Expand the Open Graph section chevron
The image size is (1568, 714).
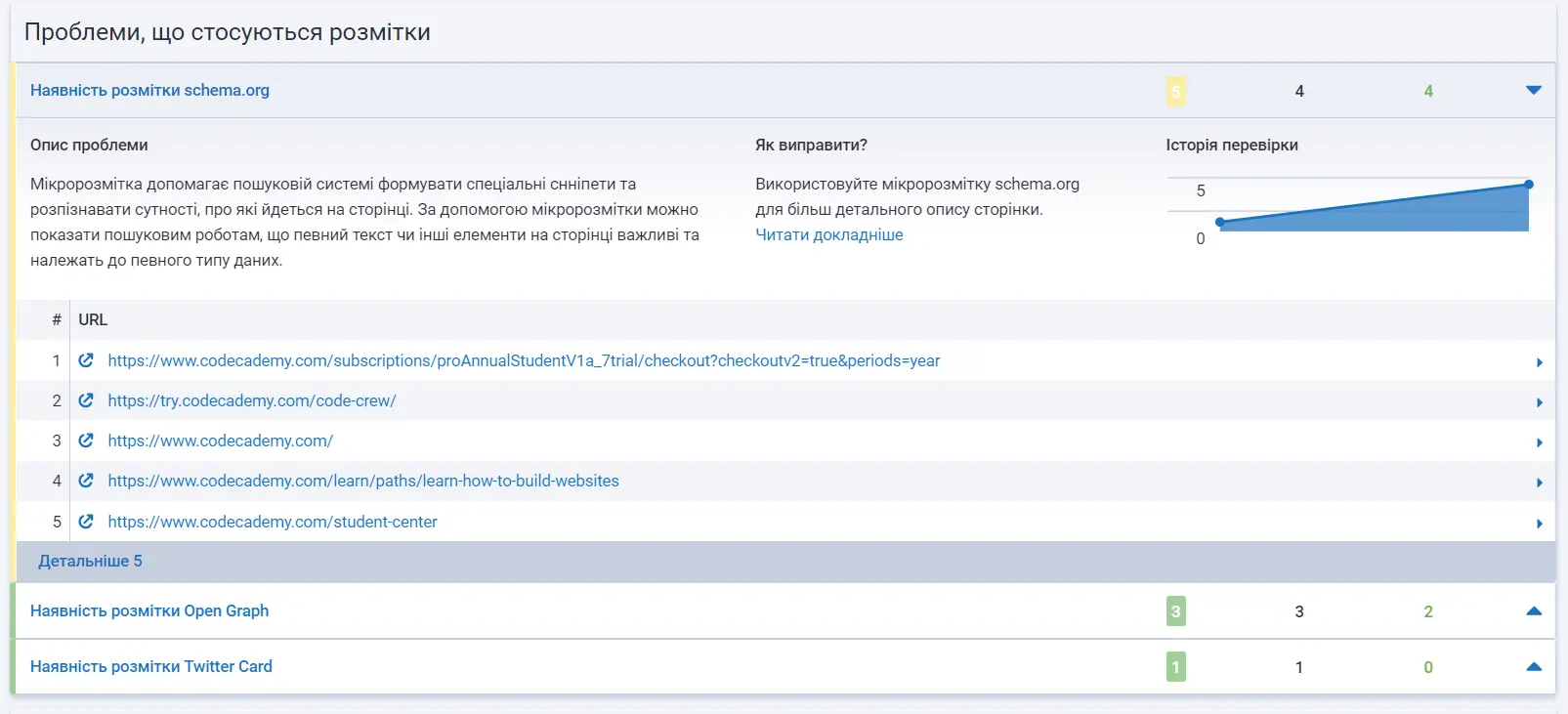(x=1534, y=611)
